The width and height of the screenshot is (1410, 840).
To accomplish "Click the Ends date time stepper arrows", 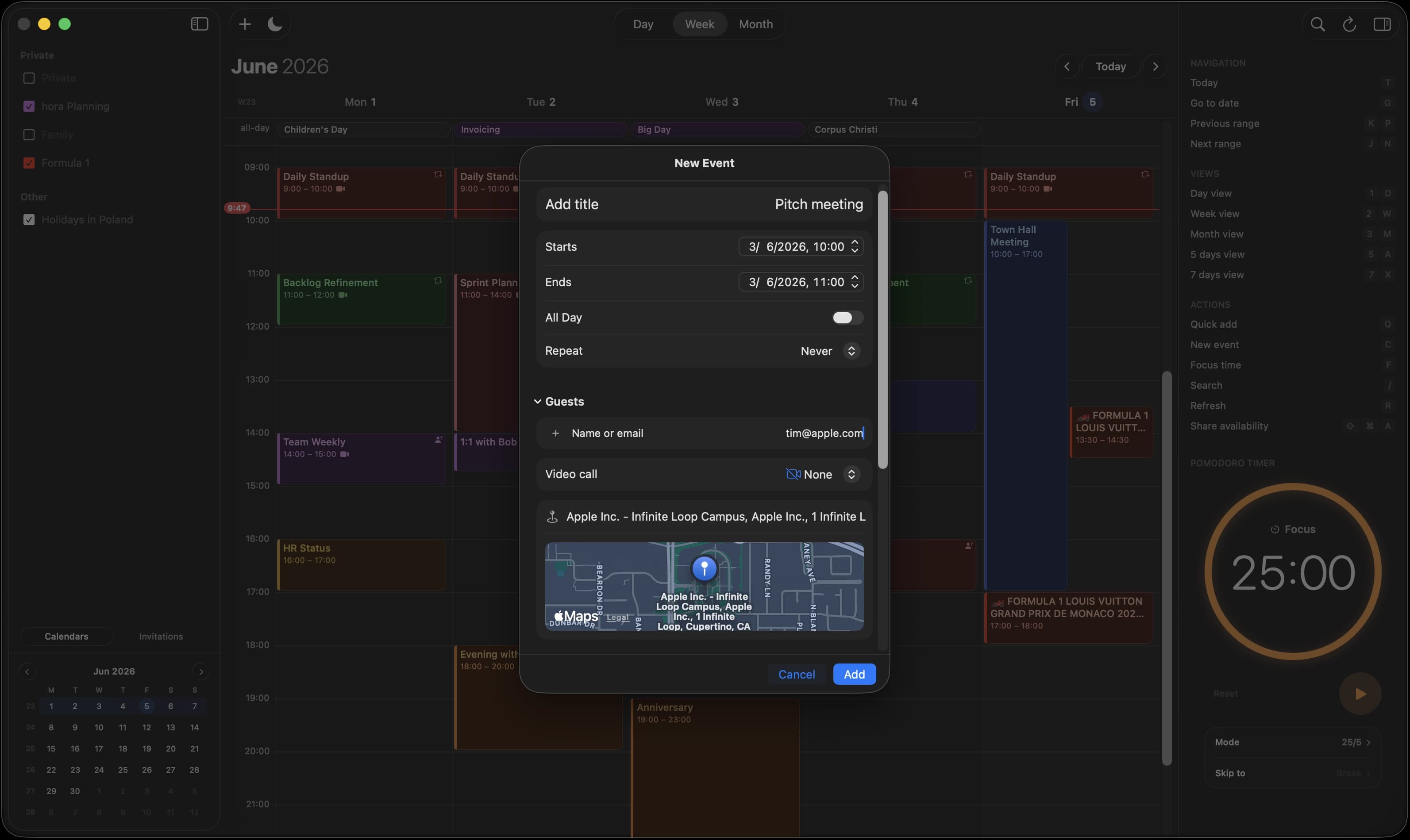I will pos(855,282).
